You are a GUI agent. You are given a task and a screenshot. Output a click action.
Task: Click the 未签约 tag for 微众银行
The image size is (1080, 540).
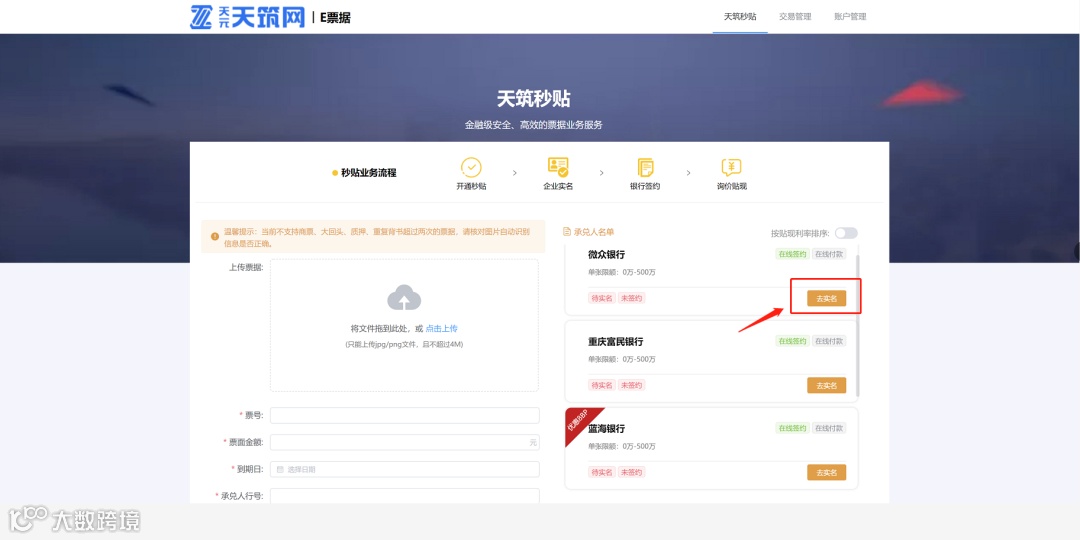pos(632,298)
